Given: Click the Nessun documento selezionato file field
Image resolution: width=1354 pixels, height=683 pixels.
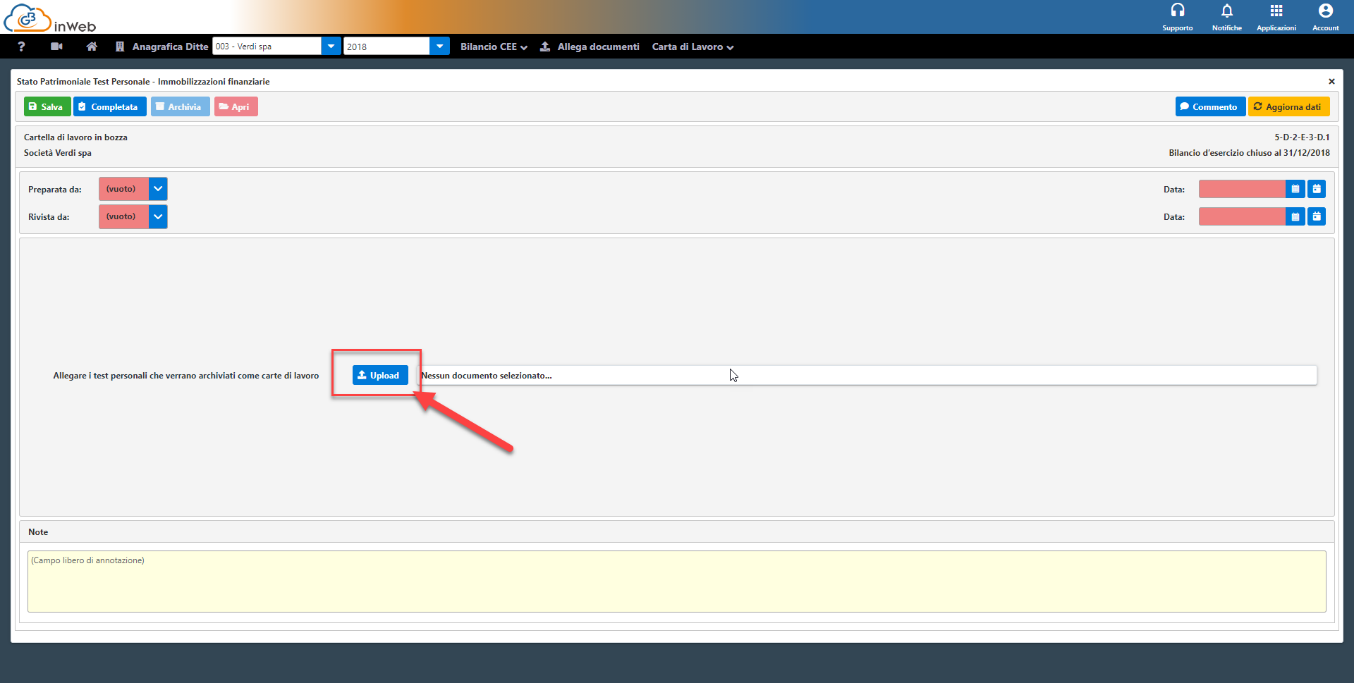Looking at the screenshot, I should 866,375.
